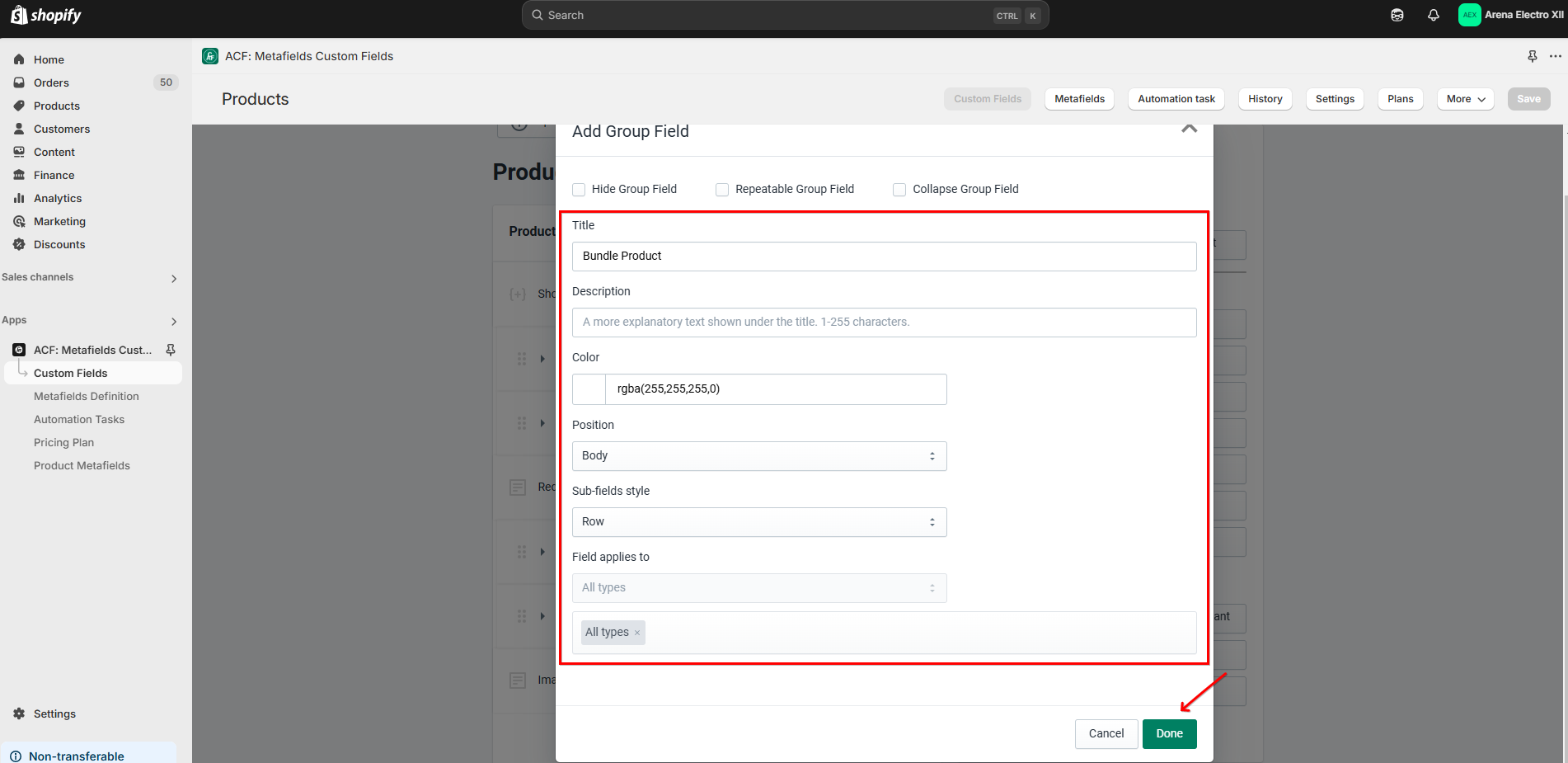The width and height of the screenshot is (1568, 763).
Task: Click the Home icon in sidebar
Action: pos(19,59)
